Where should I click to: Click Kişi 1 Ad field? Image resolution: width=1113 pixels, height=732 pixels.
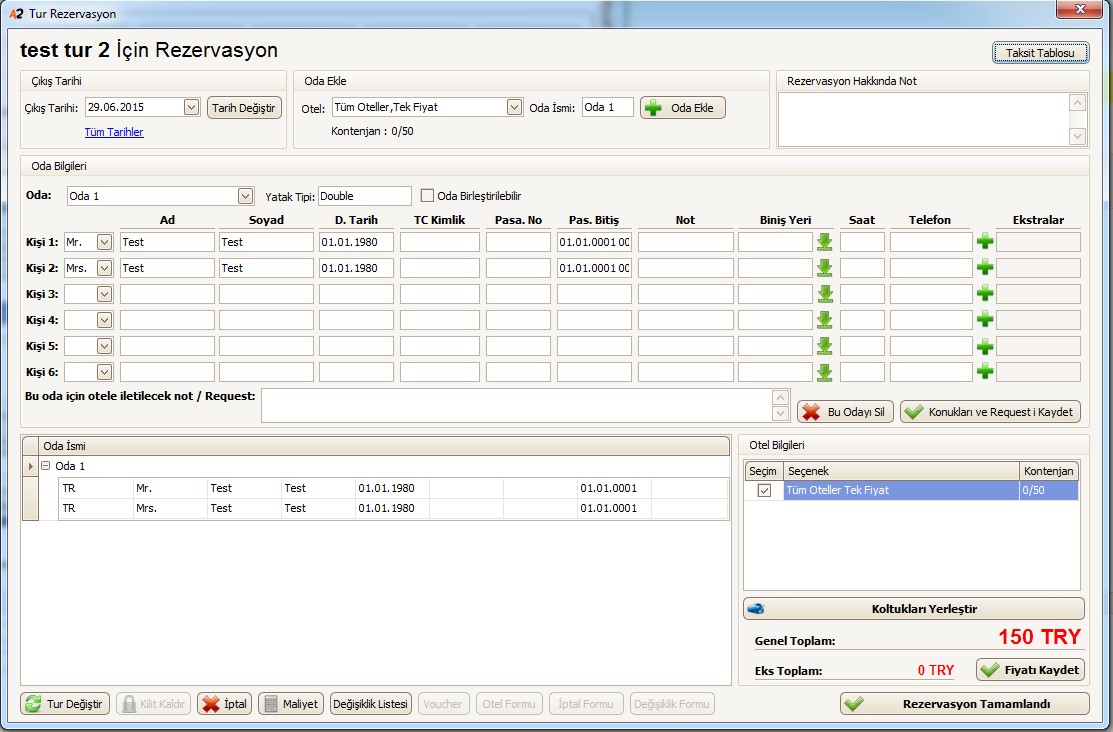click(x=167, y=242)
